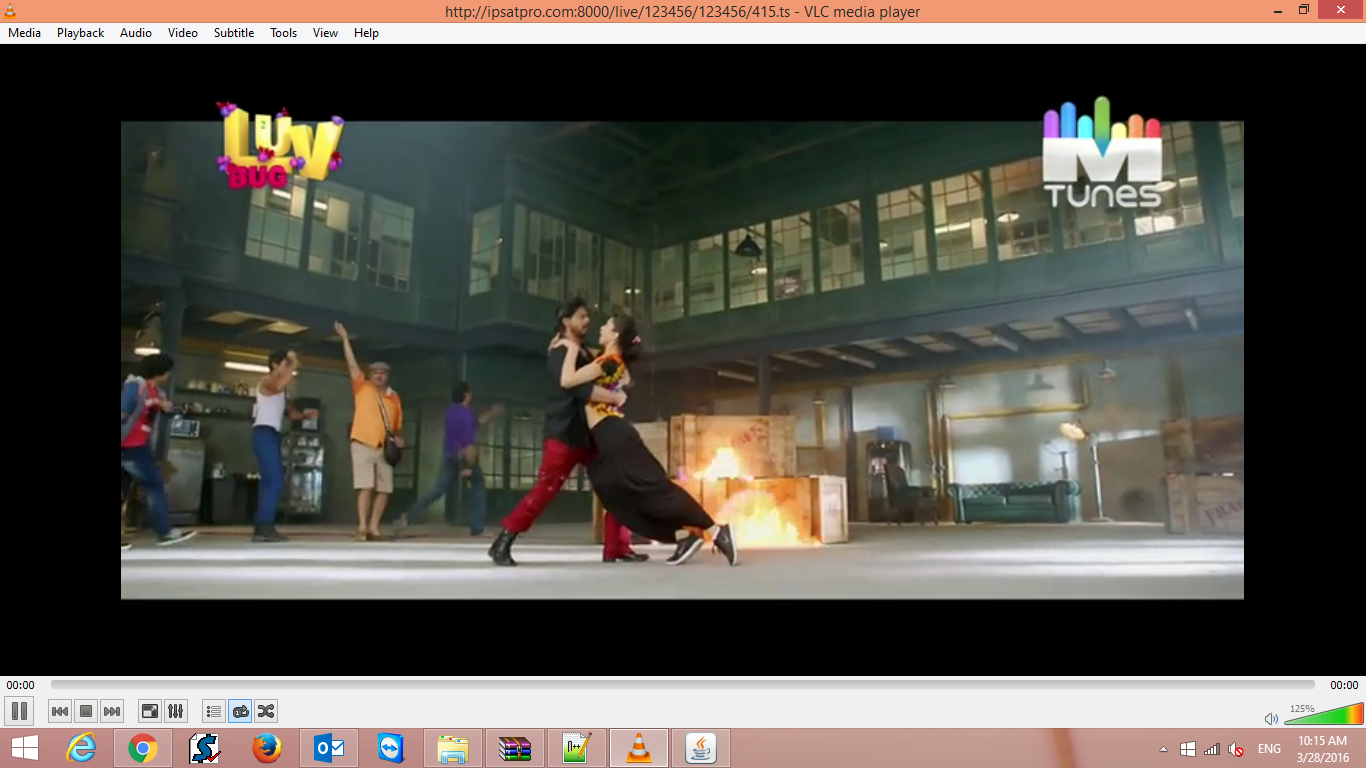Switch to the Java app in taskbar
1366x768 pixels.
[x=701, y=748]
